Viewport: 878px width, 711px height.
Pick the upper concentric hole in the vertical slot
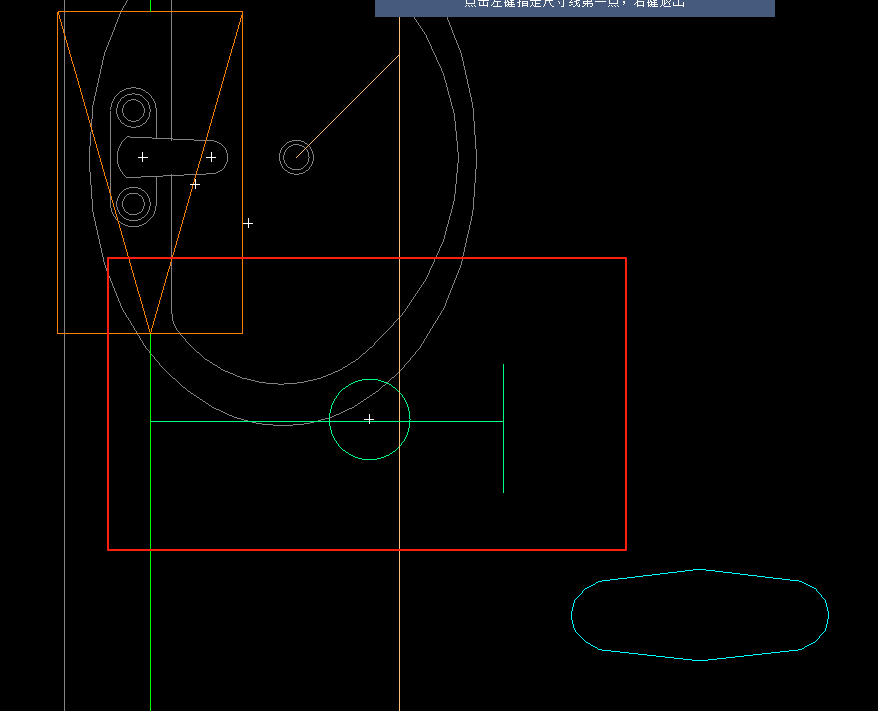[x=133, y=110]
